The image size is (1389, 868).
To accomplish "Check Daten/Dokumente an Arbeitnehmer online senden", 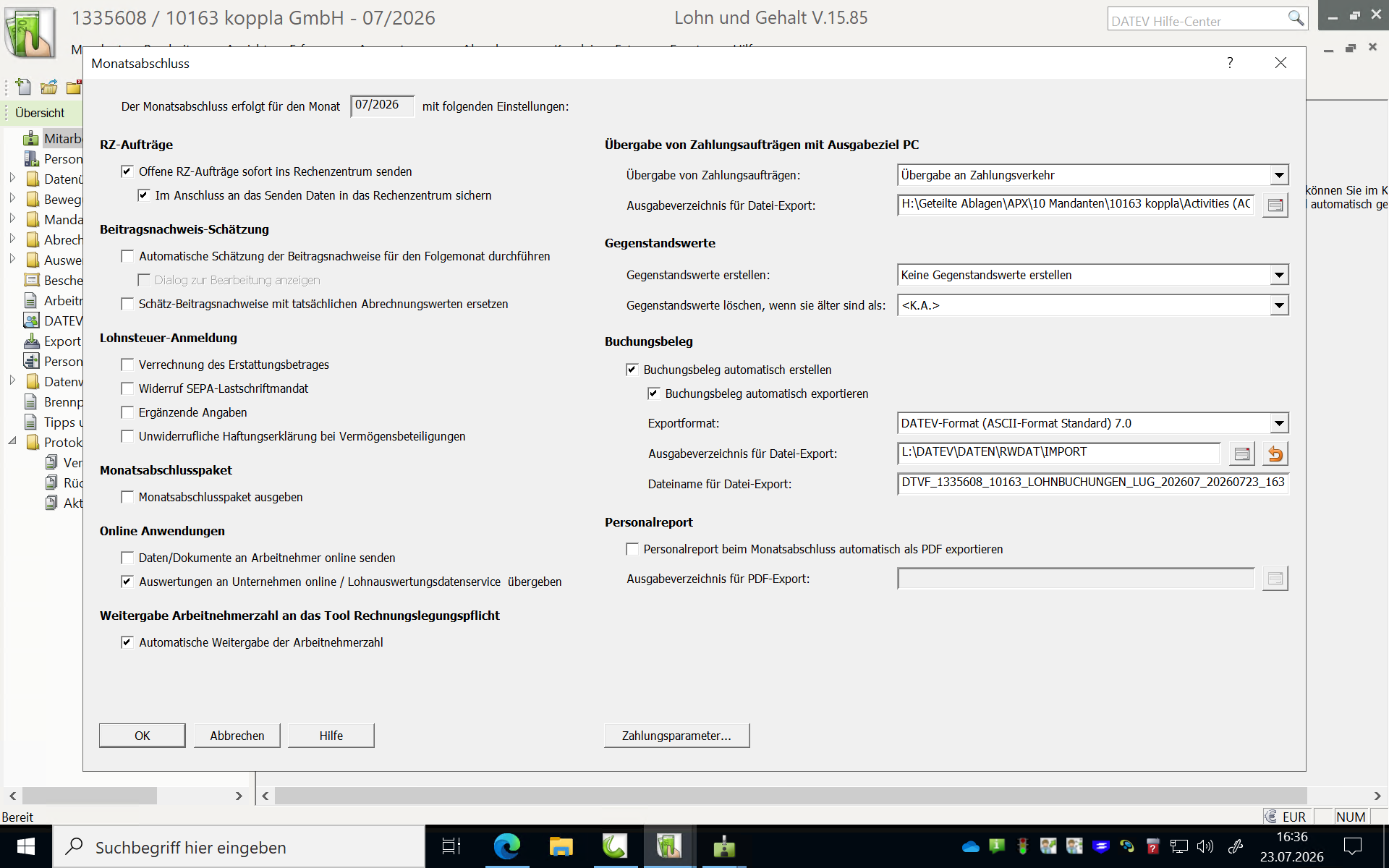I will 127,558.
